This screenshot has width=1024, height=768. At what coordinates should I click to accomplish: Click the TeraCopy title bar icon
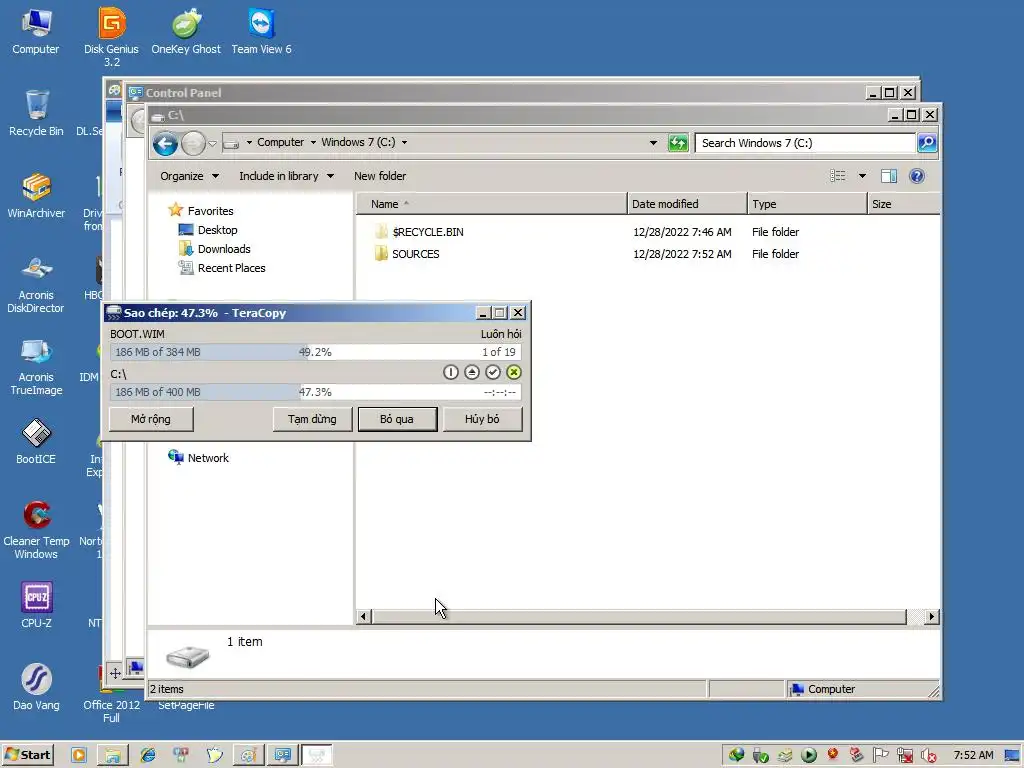[113, 313]
